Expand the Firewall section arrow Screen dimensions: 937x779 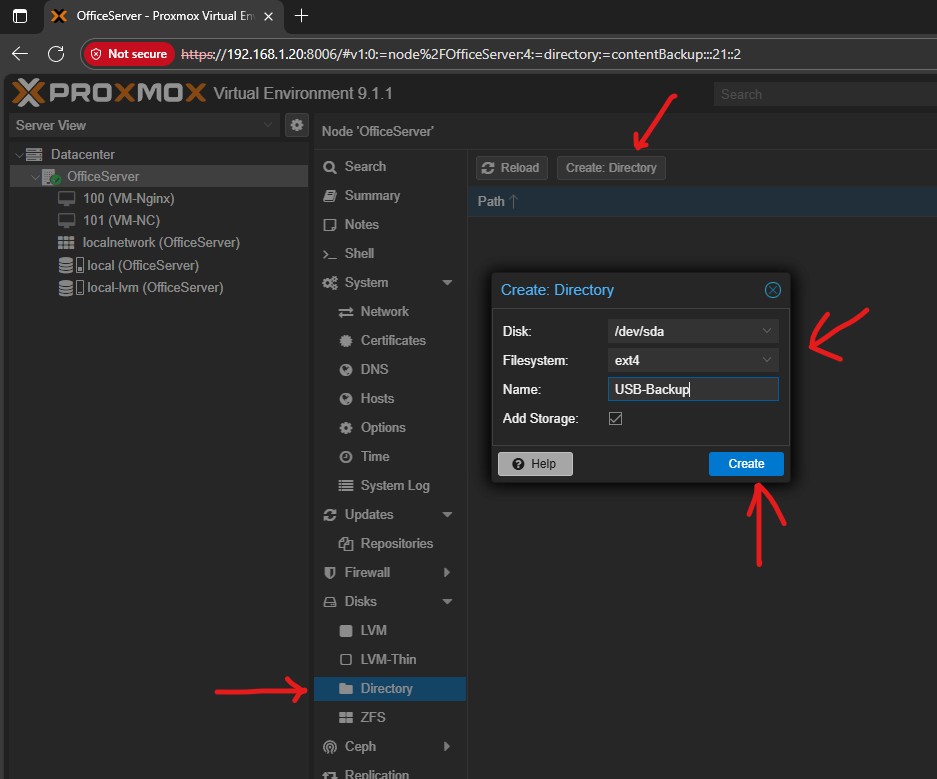pyautogui.click(x=446, y=573)
